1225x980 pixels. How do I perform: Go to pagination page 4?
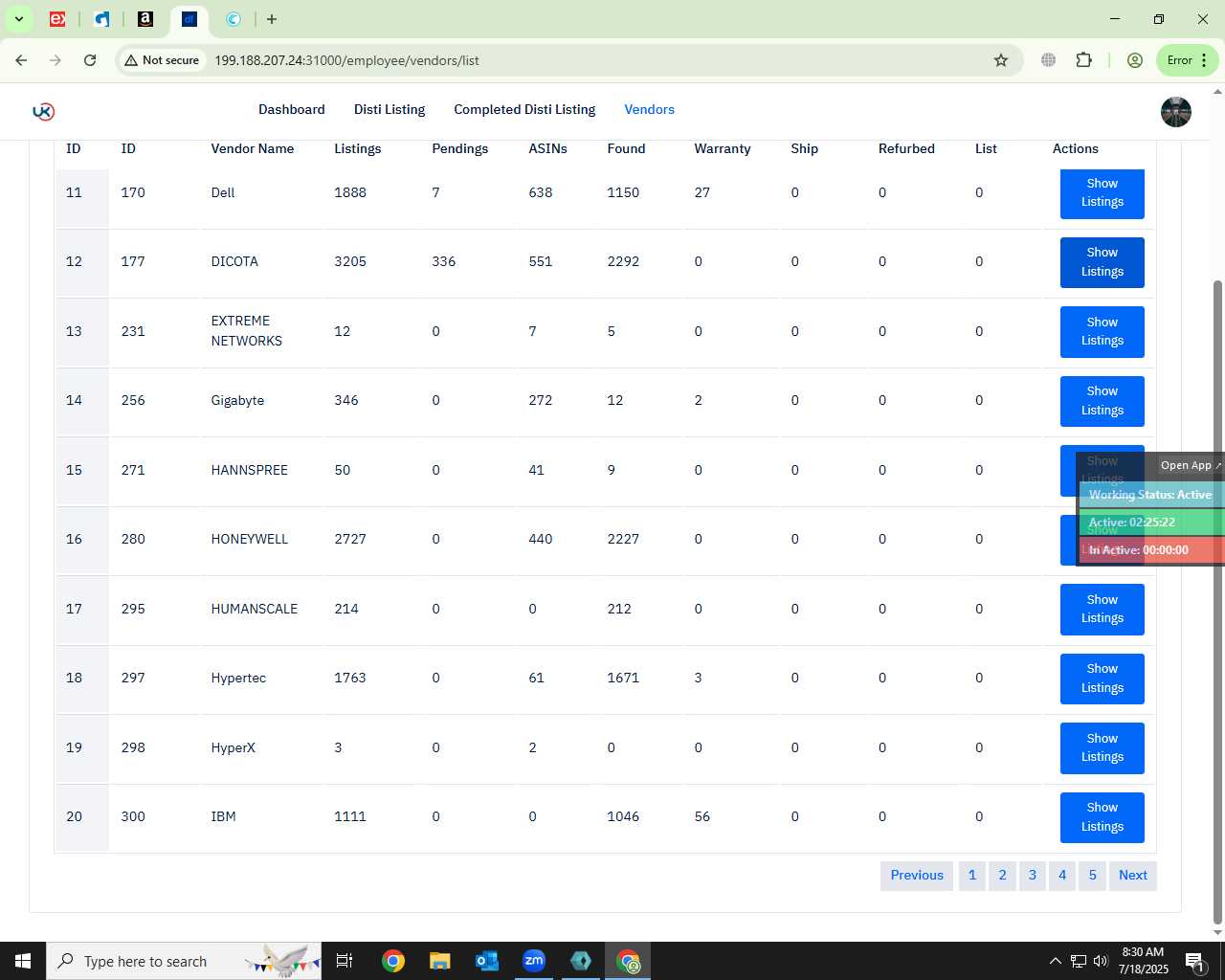(1062, 876)
